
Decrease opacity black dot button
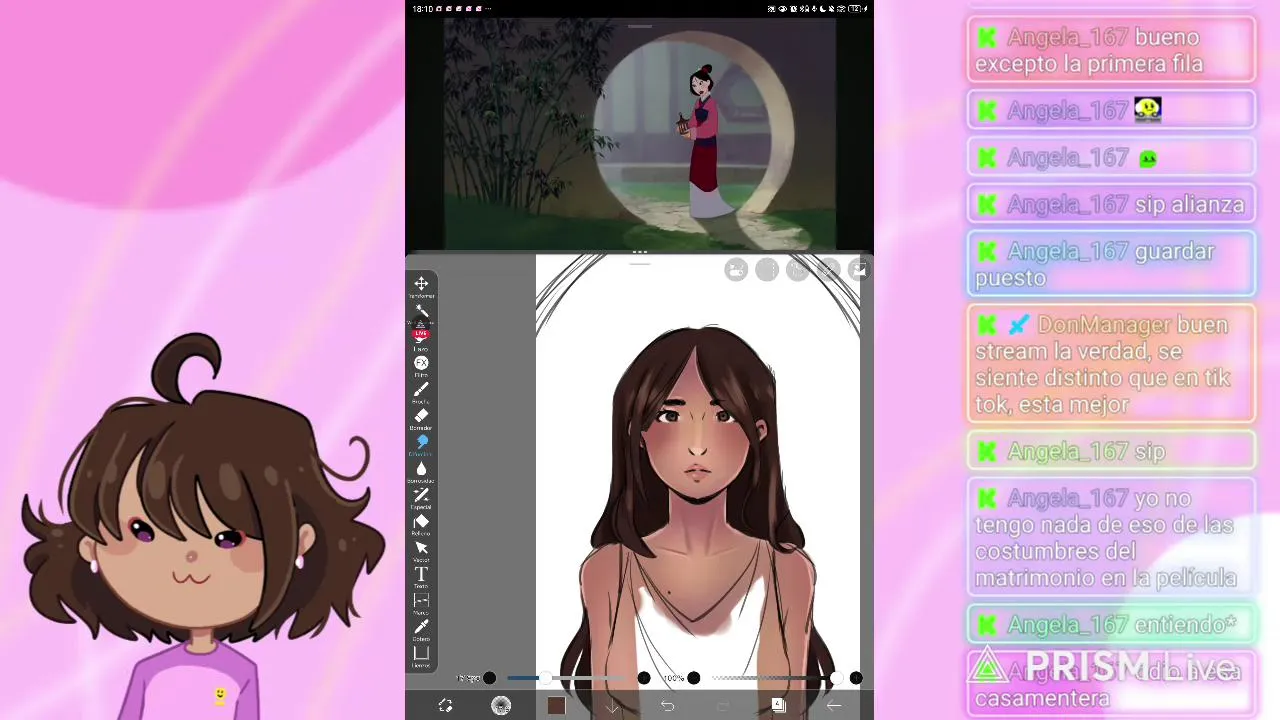tap(694, 678)
